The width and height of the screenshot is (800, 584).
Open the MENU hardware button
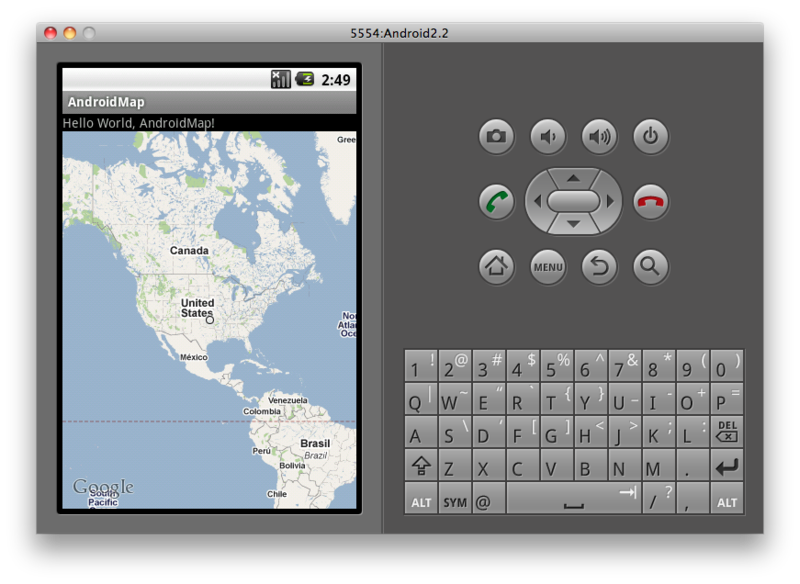click(548, 266)
